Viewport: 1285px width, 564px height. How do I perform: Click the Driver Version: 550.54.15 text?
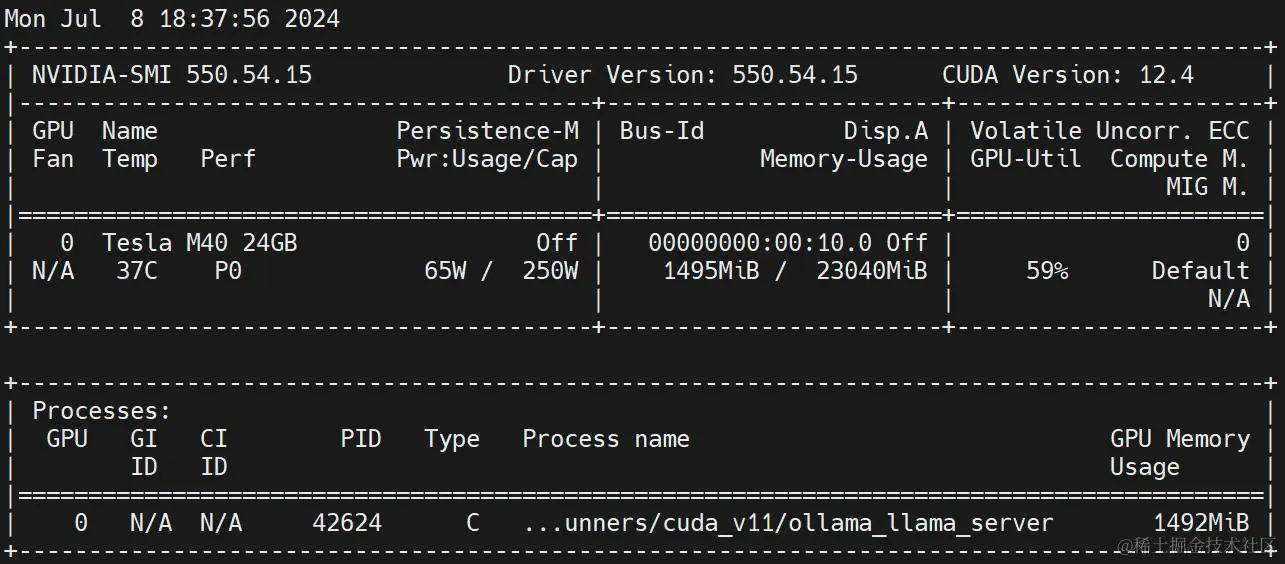(682, 75)
